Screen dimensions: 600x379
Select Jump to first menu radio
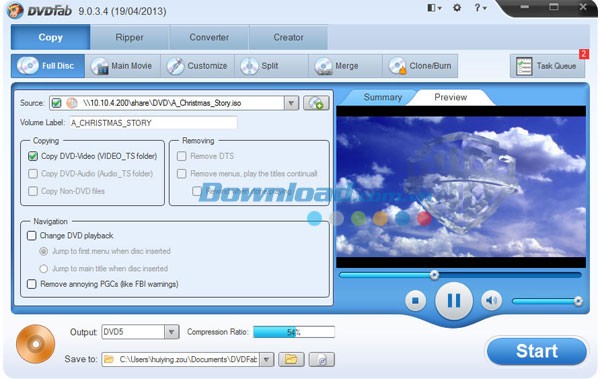click(44, 252)
